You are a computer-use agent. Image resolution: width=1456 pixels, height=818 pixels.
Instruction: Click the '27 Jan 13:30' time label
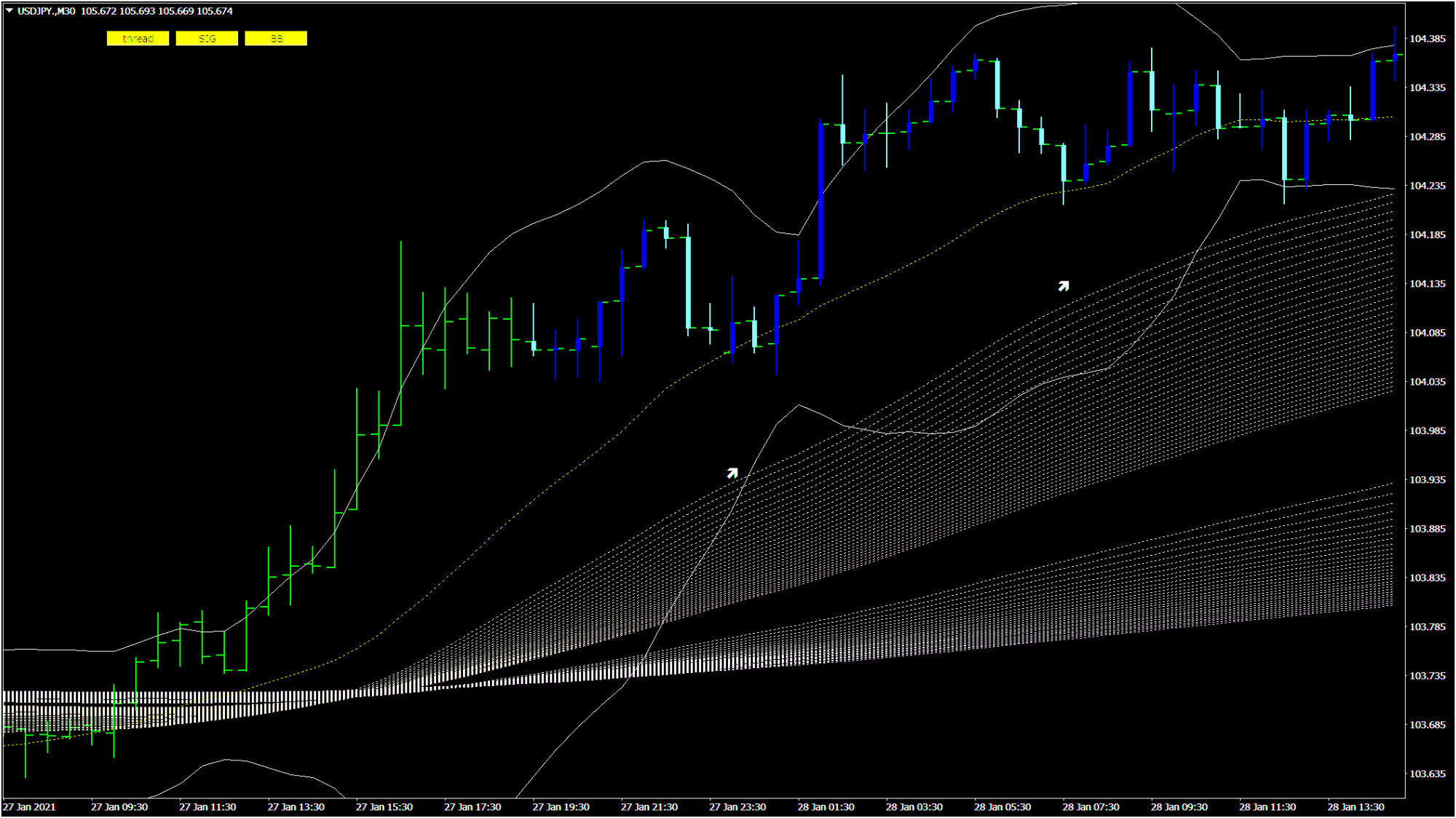pyautogui.click(x=296, y=807)
